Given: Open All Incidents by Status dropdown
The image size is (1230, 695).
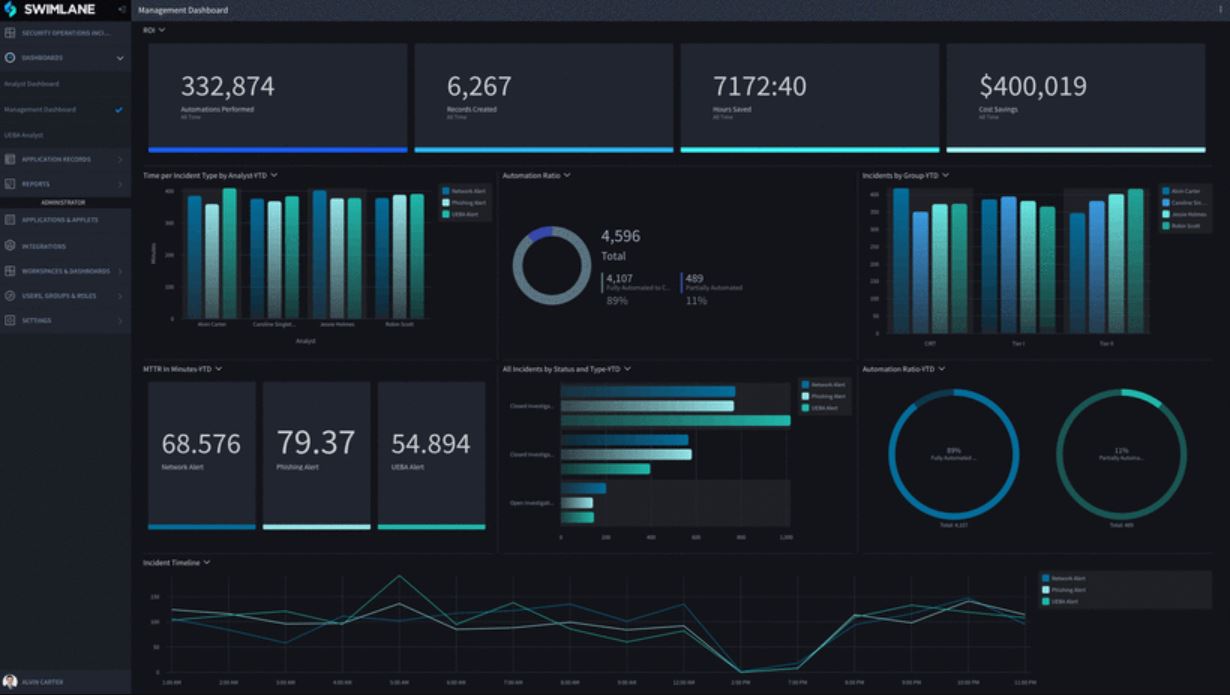Looking at the screenshot, I should 628,369.
